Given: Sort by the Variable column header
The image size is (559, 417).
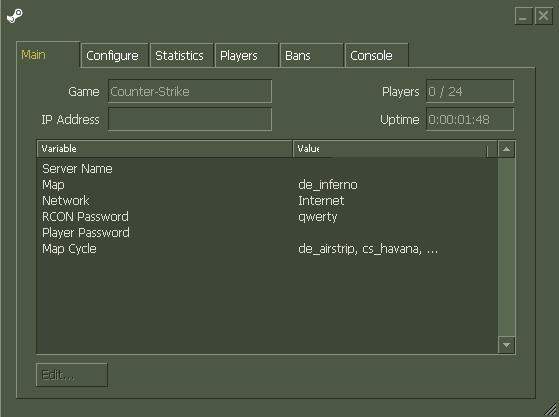Looking at the screenshot, I should point(165,149).
